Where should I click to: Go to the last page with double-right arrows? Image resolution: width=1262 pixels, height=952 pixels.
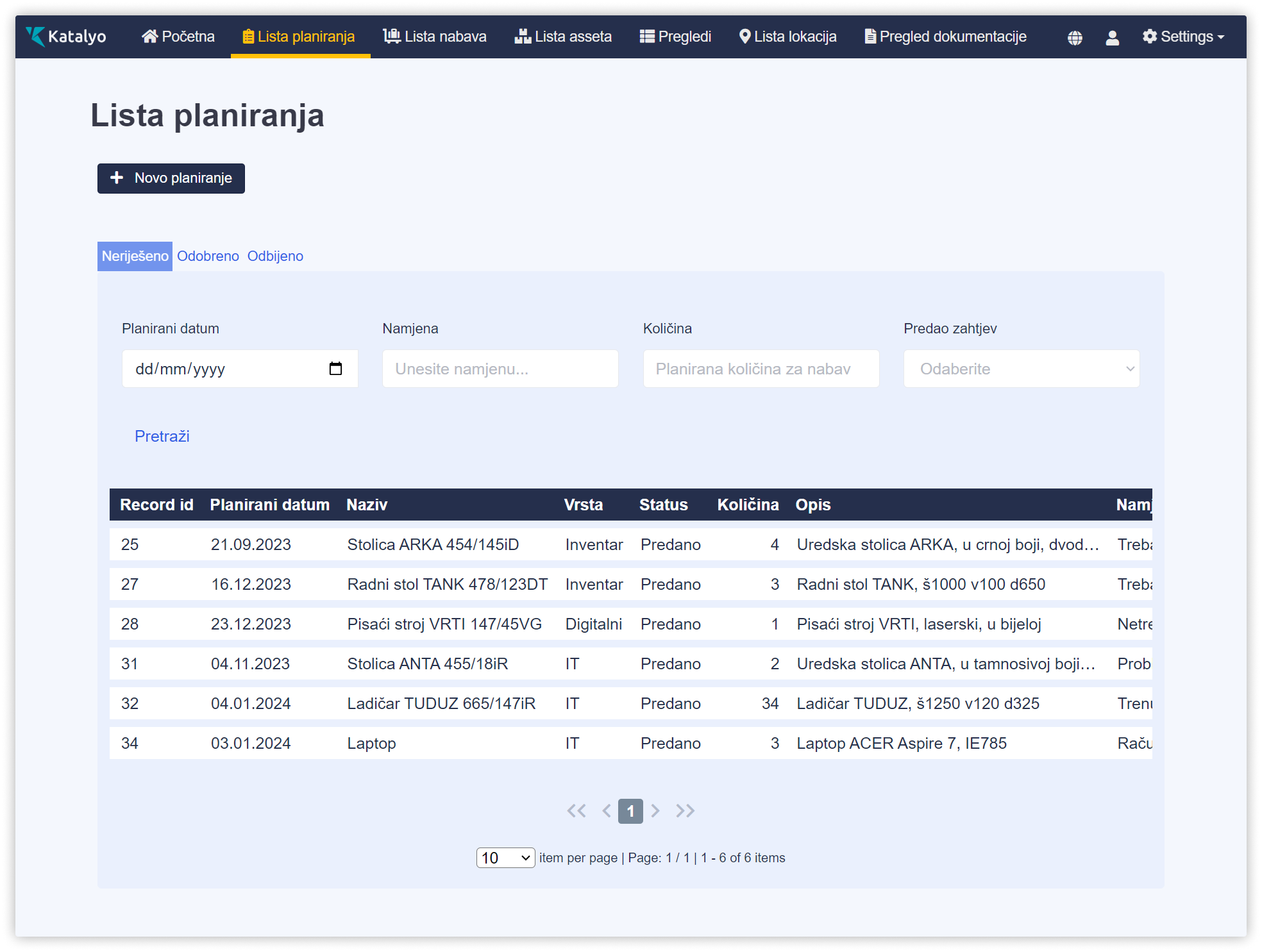click(685, 811)
